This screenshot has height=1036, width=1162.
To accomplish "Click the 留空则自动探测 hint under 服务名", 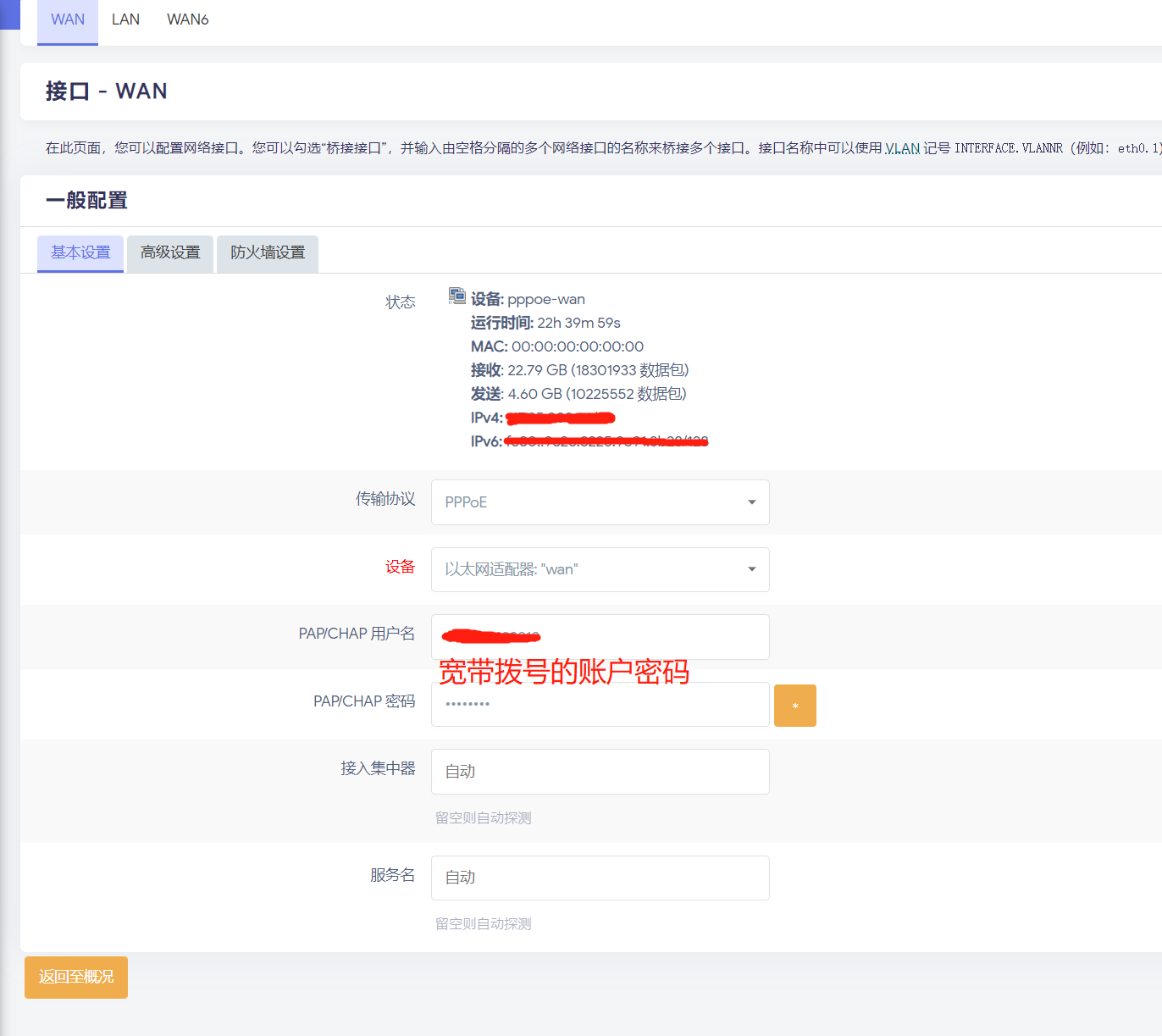I will click(484, 924).
